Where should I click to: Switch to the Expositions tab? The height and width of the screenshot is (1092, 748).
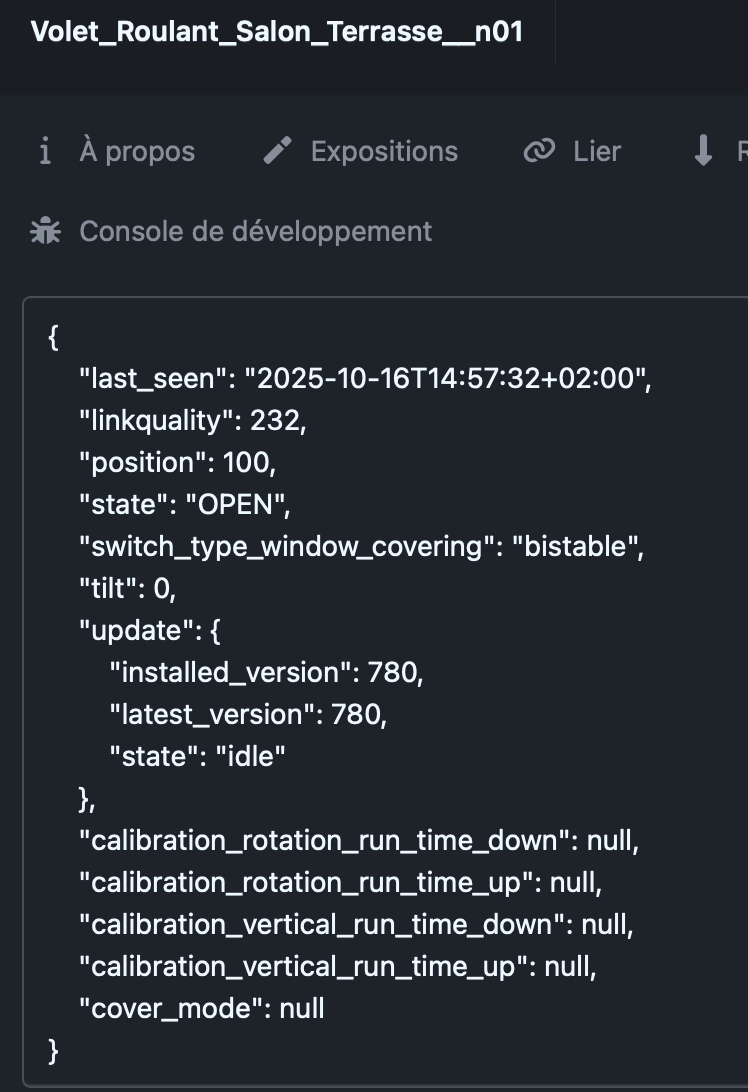(384, 152)
